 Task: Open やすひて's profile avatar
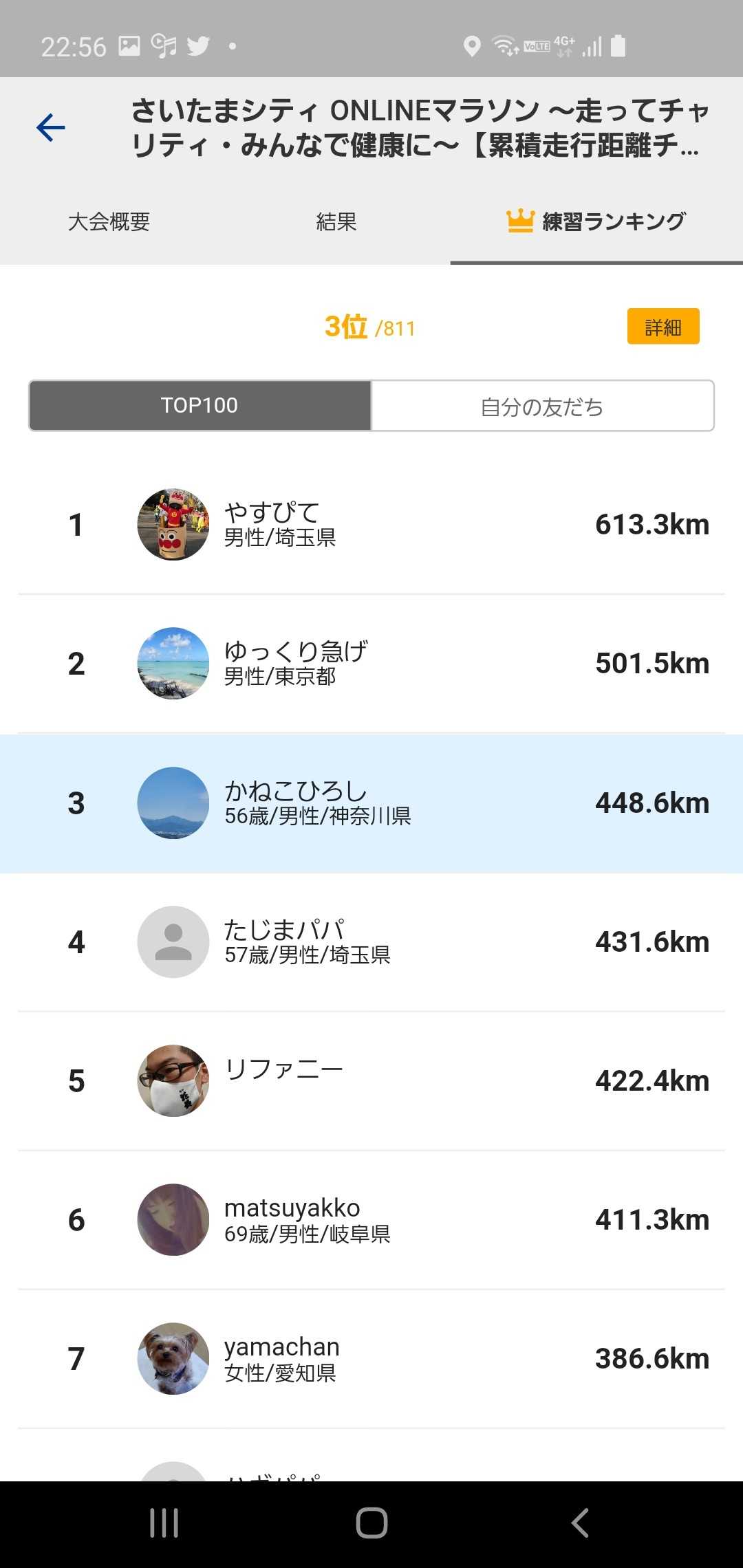(x=173, y=525)
